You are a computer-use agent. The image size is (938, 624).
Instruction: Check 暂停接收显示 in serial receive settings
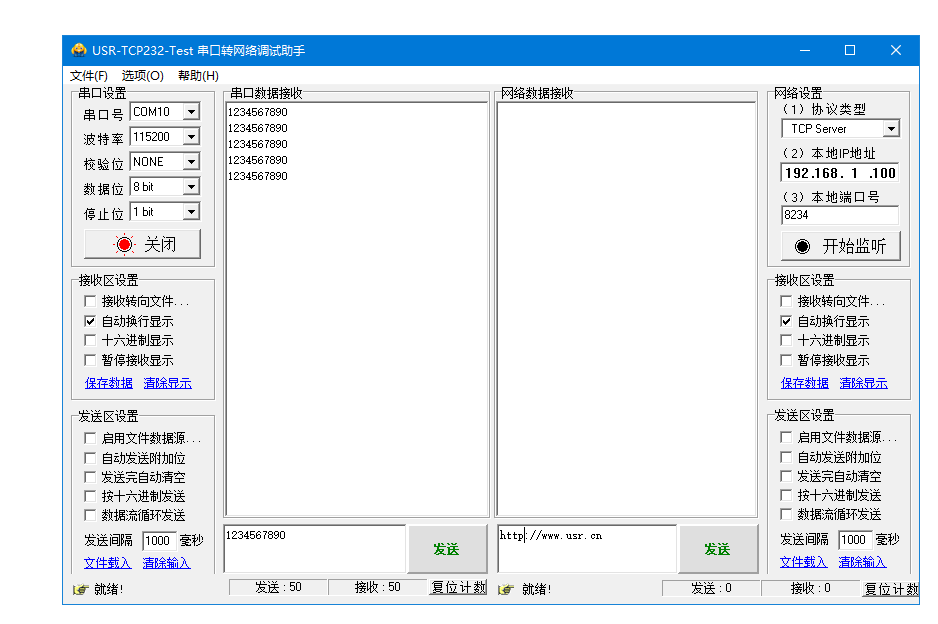pyautogui.click(x=91, y=360)
